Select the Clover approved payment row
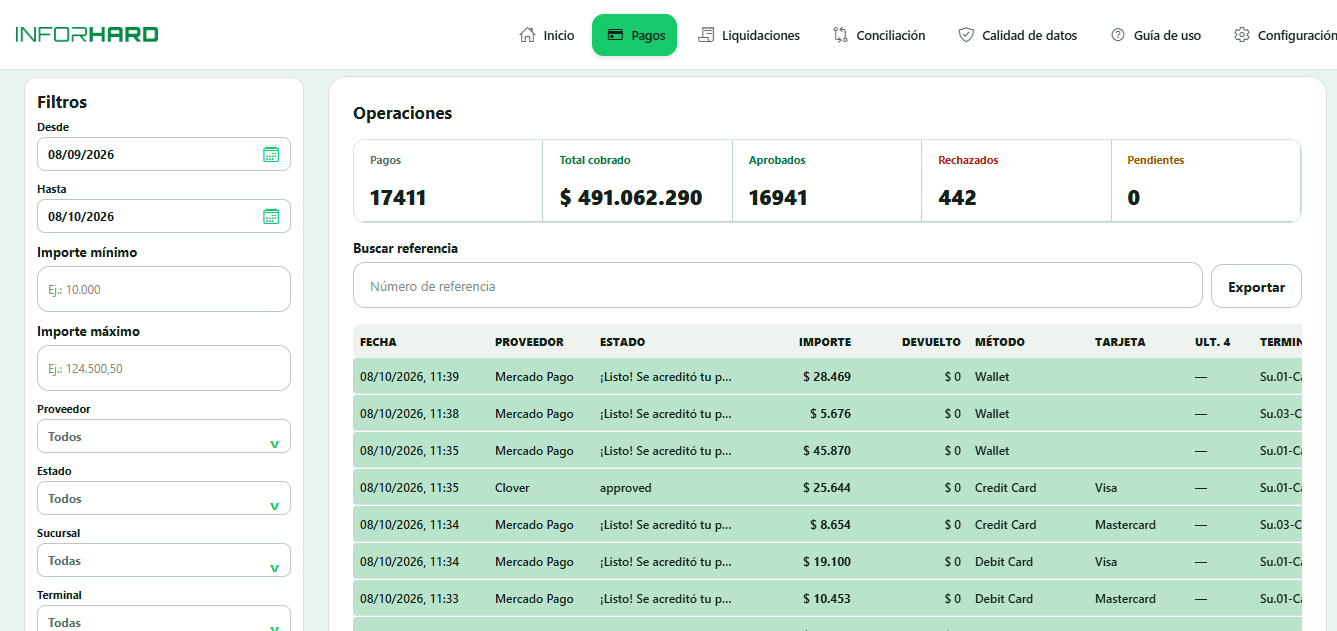Viewport: 1337px width, 631px height. [827, 488]
